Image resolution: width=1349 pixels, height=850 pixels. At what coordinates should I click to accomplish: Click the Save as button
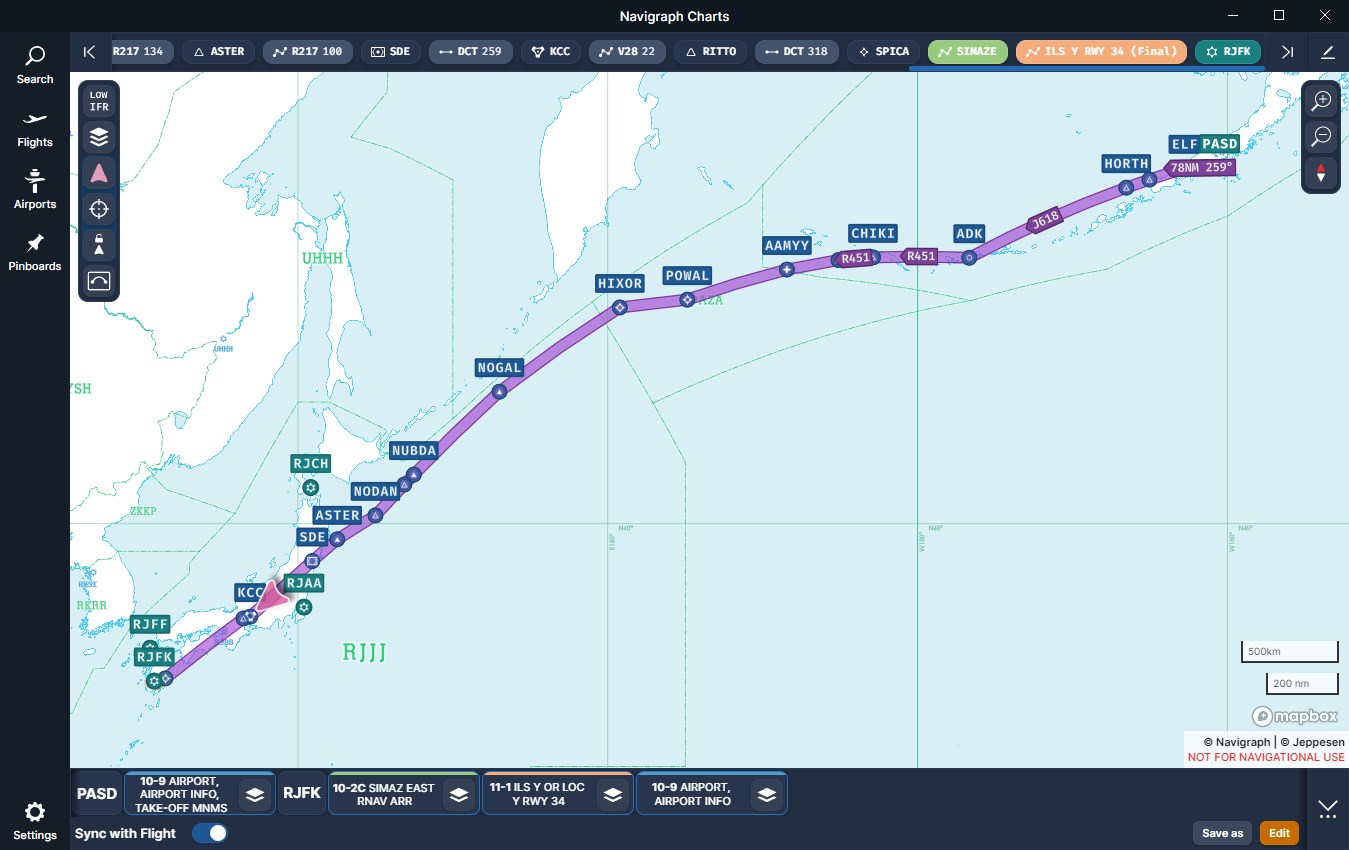[1222, 833]
